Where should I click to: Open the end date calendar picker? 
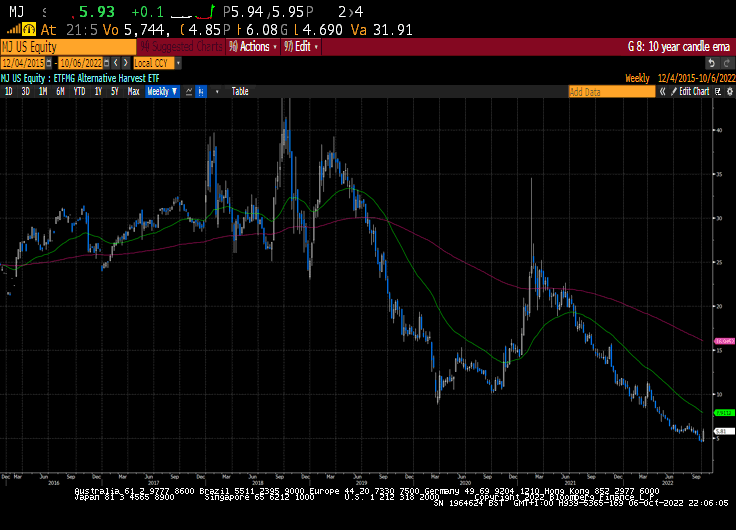click(x=107, y=63)
